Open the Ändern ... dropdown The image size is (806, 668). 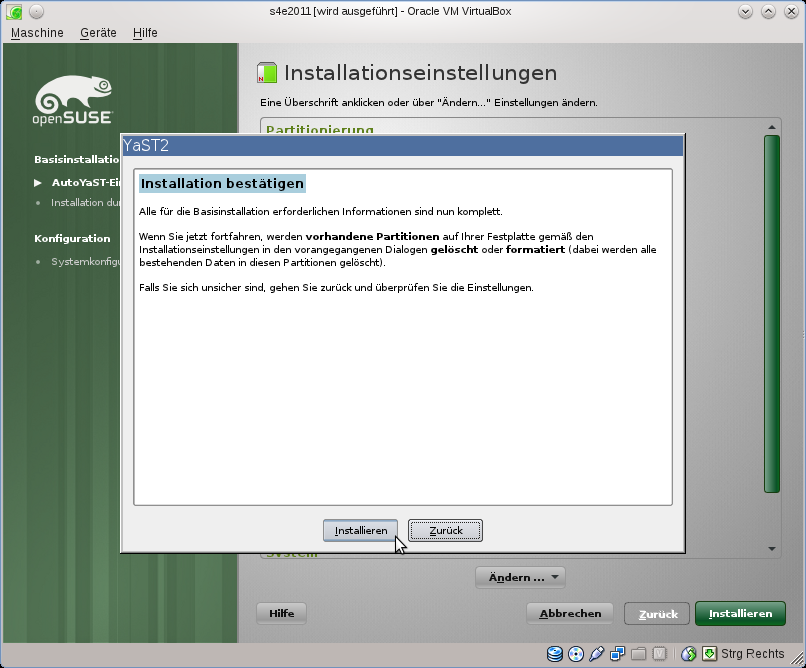pyautogui.click(x=520, y=578)
